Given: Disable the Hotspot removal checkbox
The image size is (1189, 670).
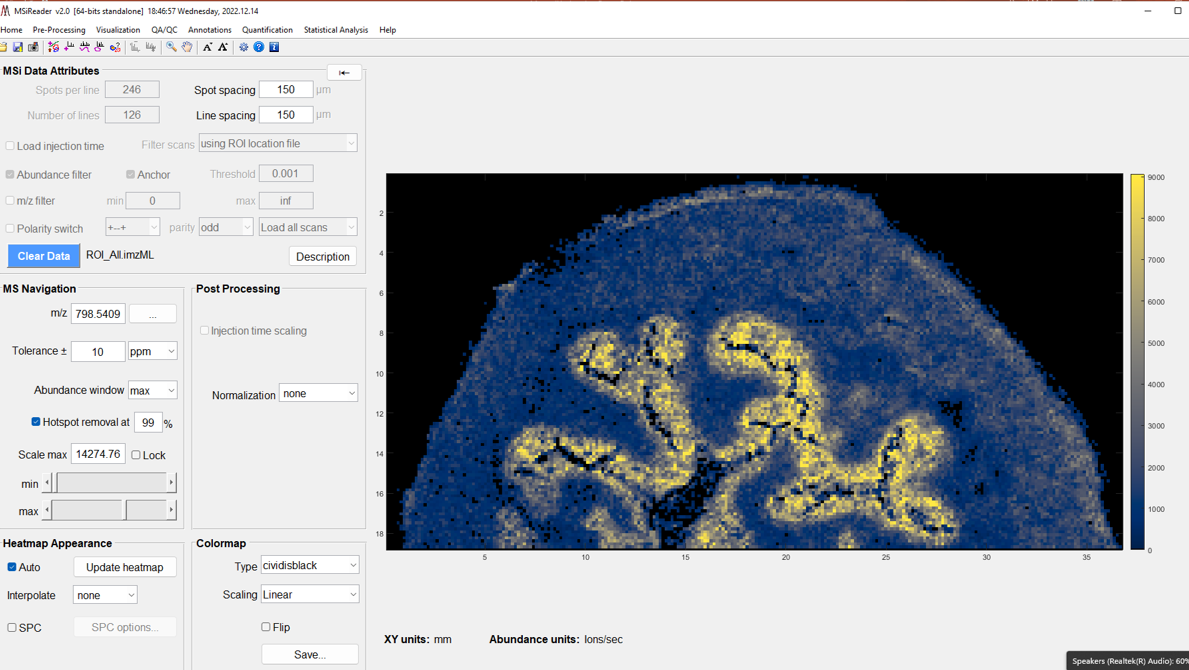Looking at the screenshot, I should pos(36,422).
